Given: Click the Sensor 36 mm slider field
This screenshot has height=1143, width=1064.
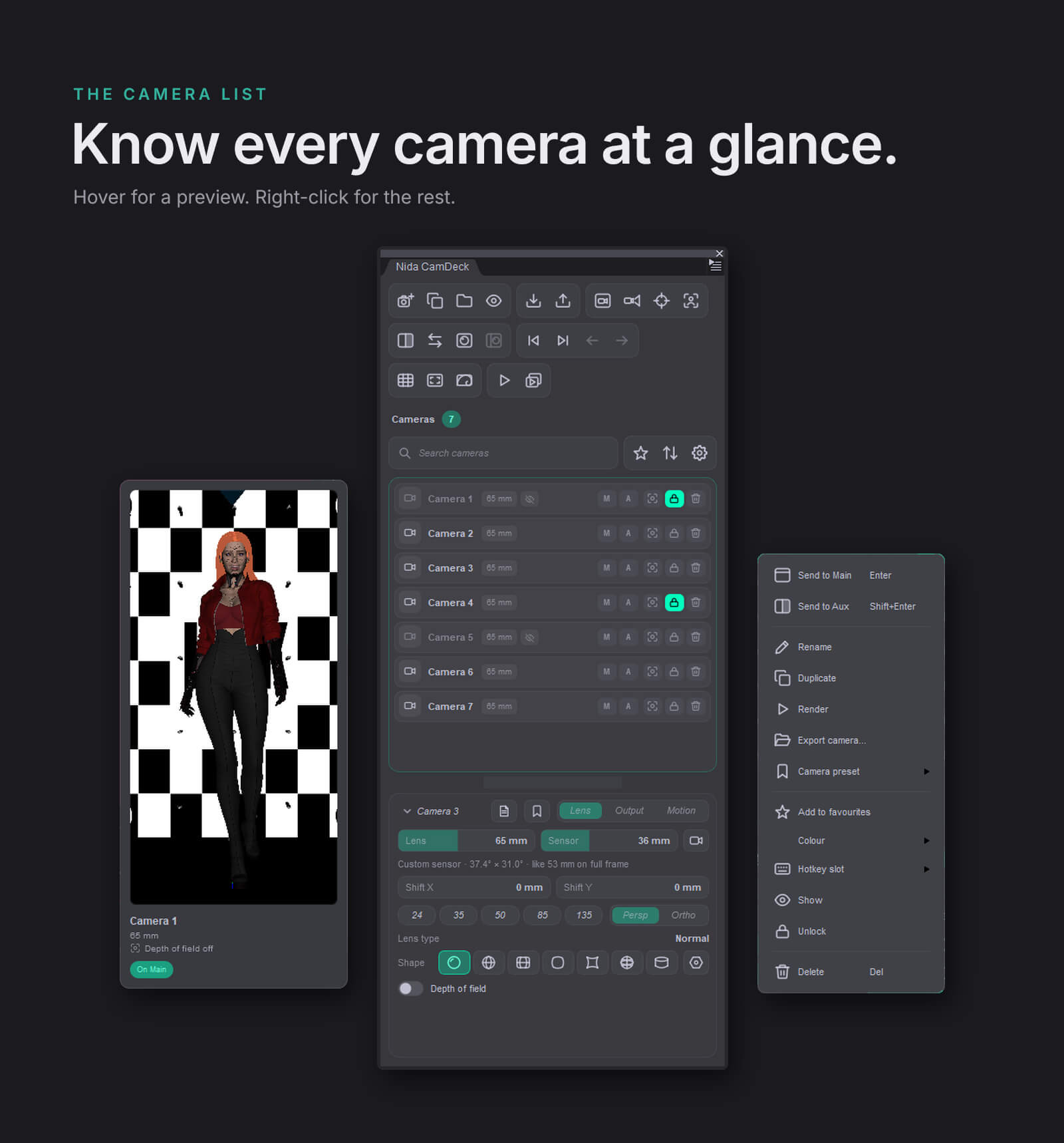Looking at the screenshot, I should (610, 840).
